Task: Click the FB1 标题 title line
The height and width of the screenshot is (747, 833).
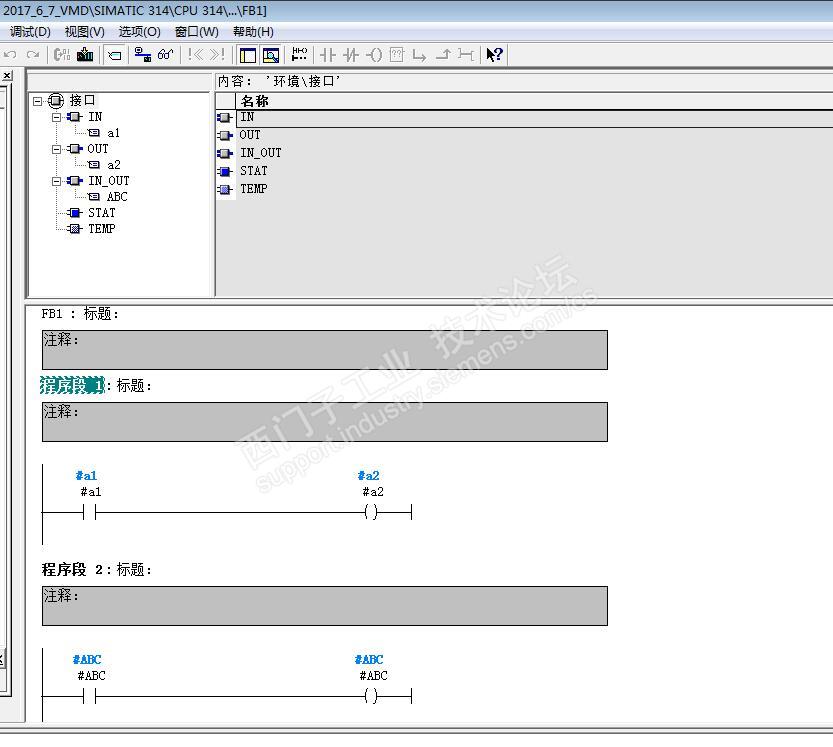Action: click(80, 314)
